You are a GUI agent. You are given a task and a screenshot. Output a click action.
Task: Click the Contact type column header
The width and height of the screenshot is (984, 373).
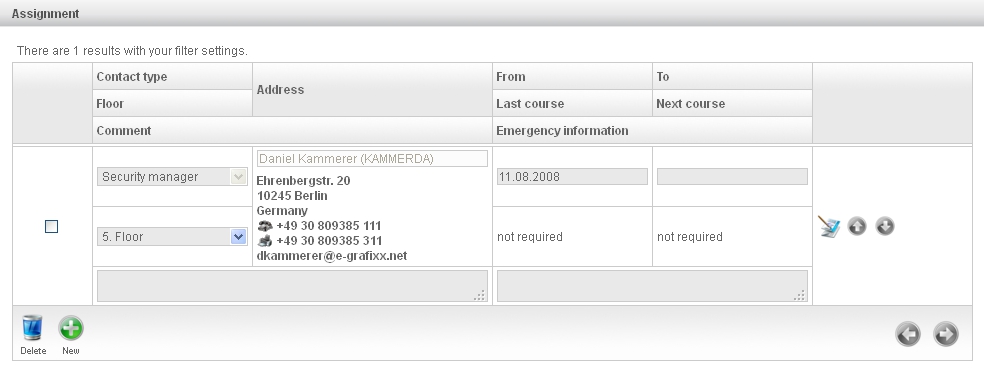click(132, 77)
